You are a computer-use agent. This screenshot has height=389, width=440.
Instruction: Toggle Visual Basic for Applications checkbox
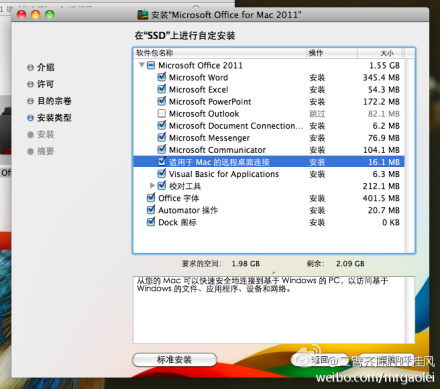point(162,174)
